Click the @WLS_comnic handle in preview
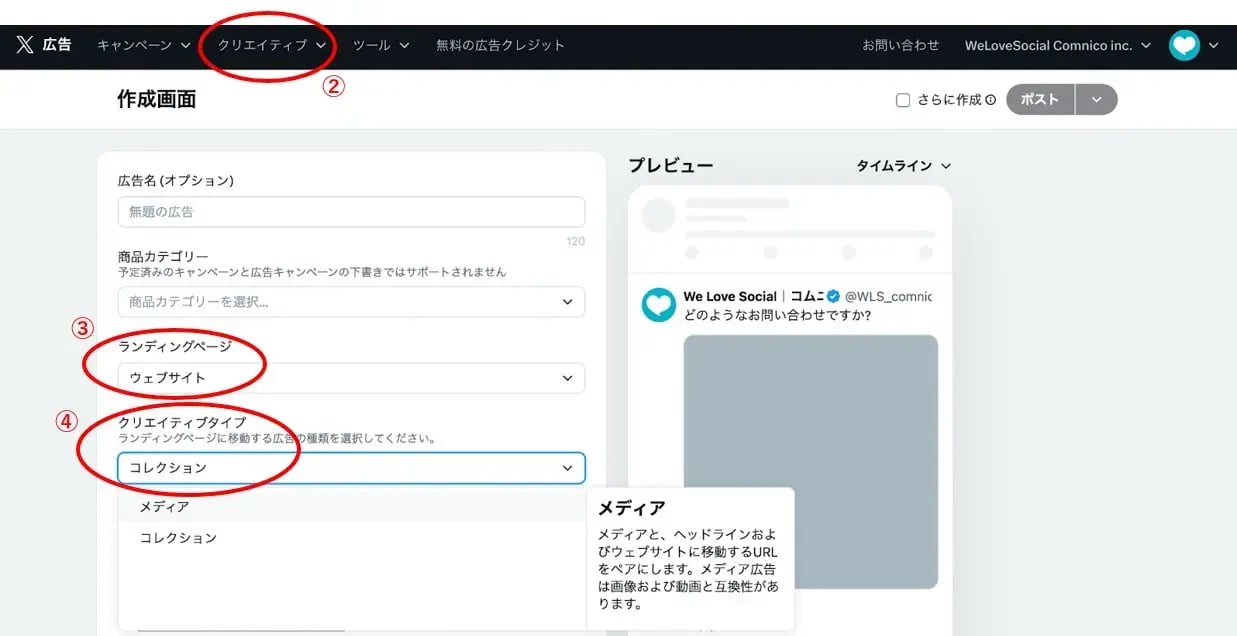The image size is (1237, 636). click(x=888, y=297)
